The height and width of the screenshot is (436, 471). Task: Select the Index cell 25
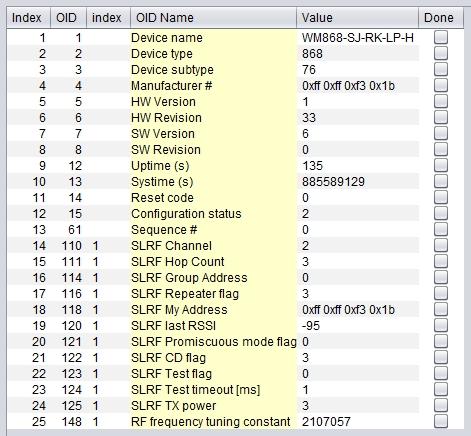[29, 422]
